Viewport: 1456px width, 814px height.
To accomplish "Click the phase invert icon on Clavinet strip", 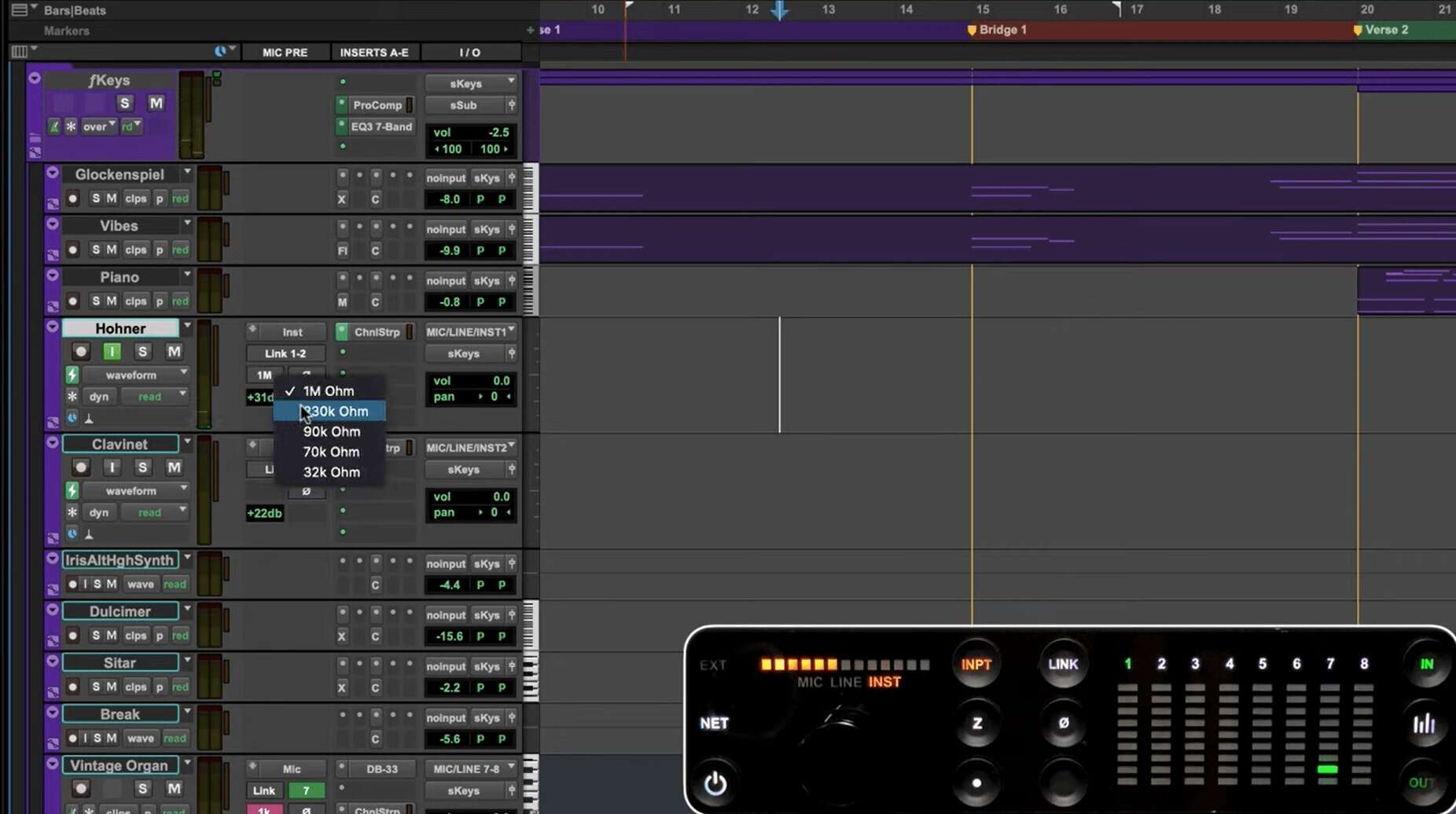I will [x=307, y=491].
